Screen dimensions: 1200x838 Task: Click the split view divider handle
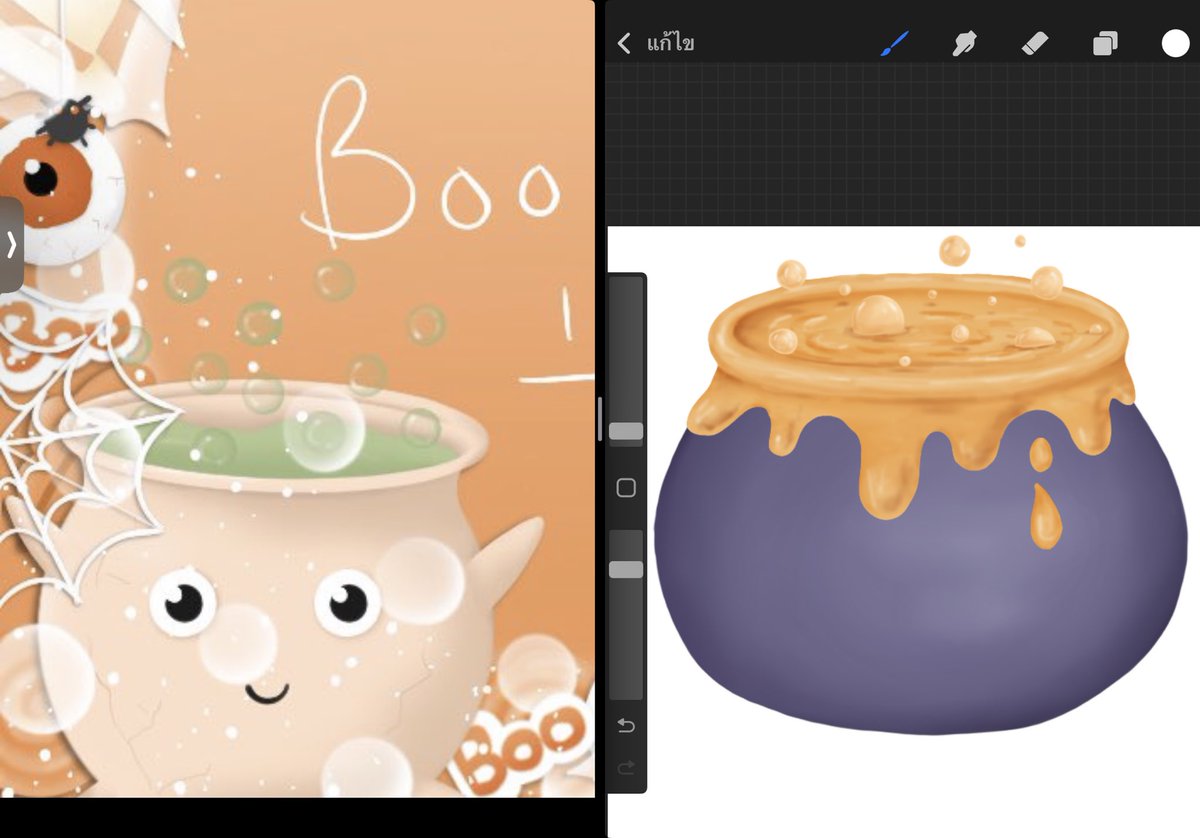pos(600,419)
